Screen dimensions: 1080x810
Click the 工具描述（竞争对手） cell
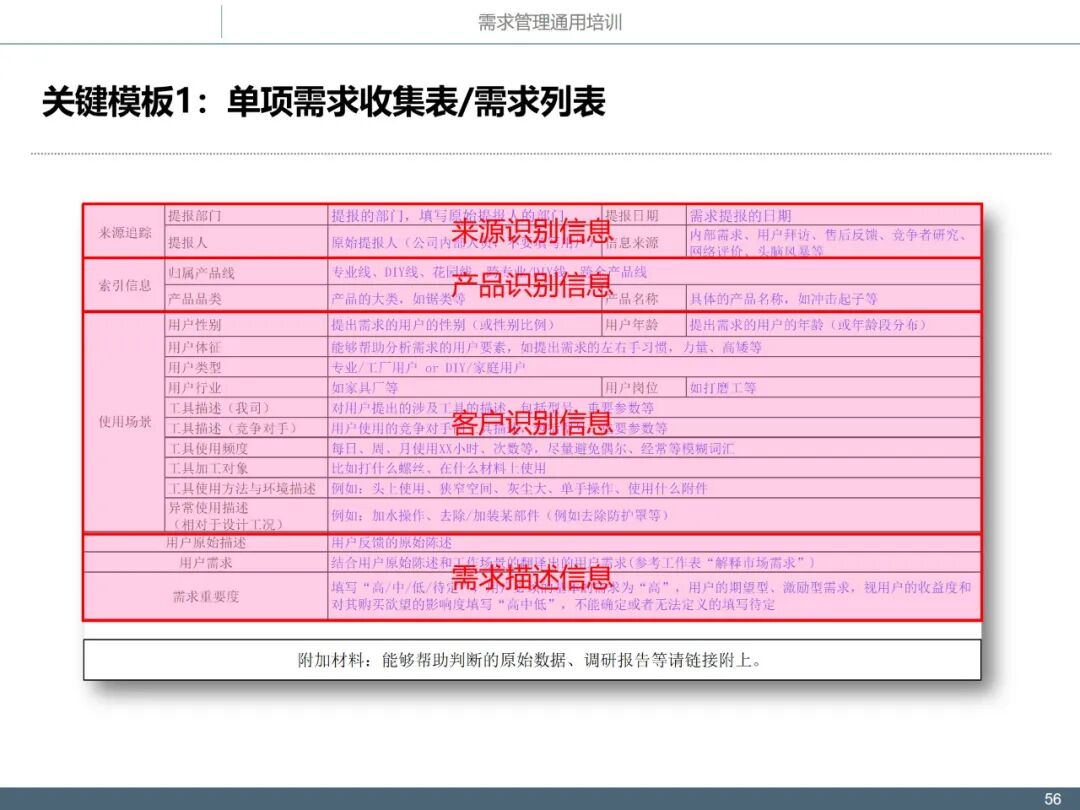coord(247,428)
